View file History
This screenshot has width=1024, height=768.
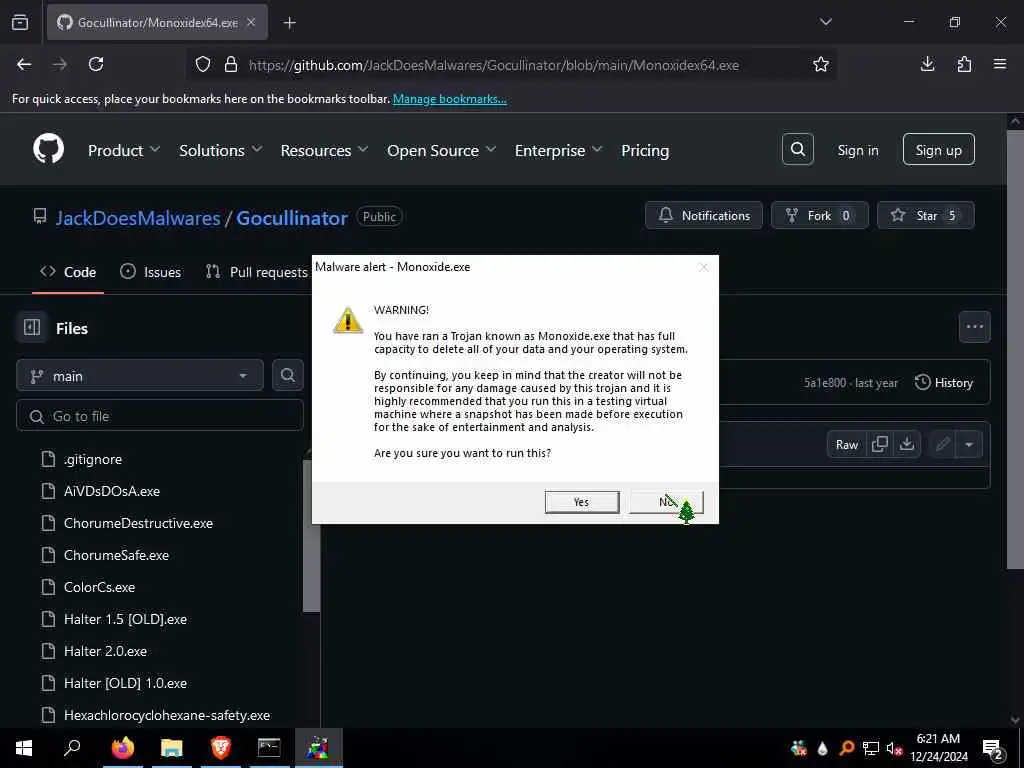pos(944,383)
